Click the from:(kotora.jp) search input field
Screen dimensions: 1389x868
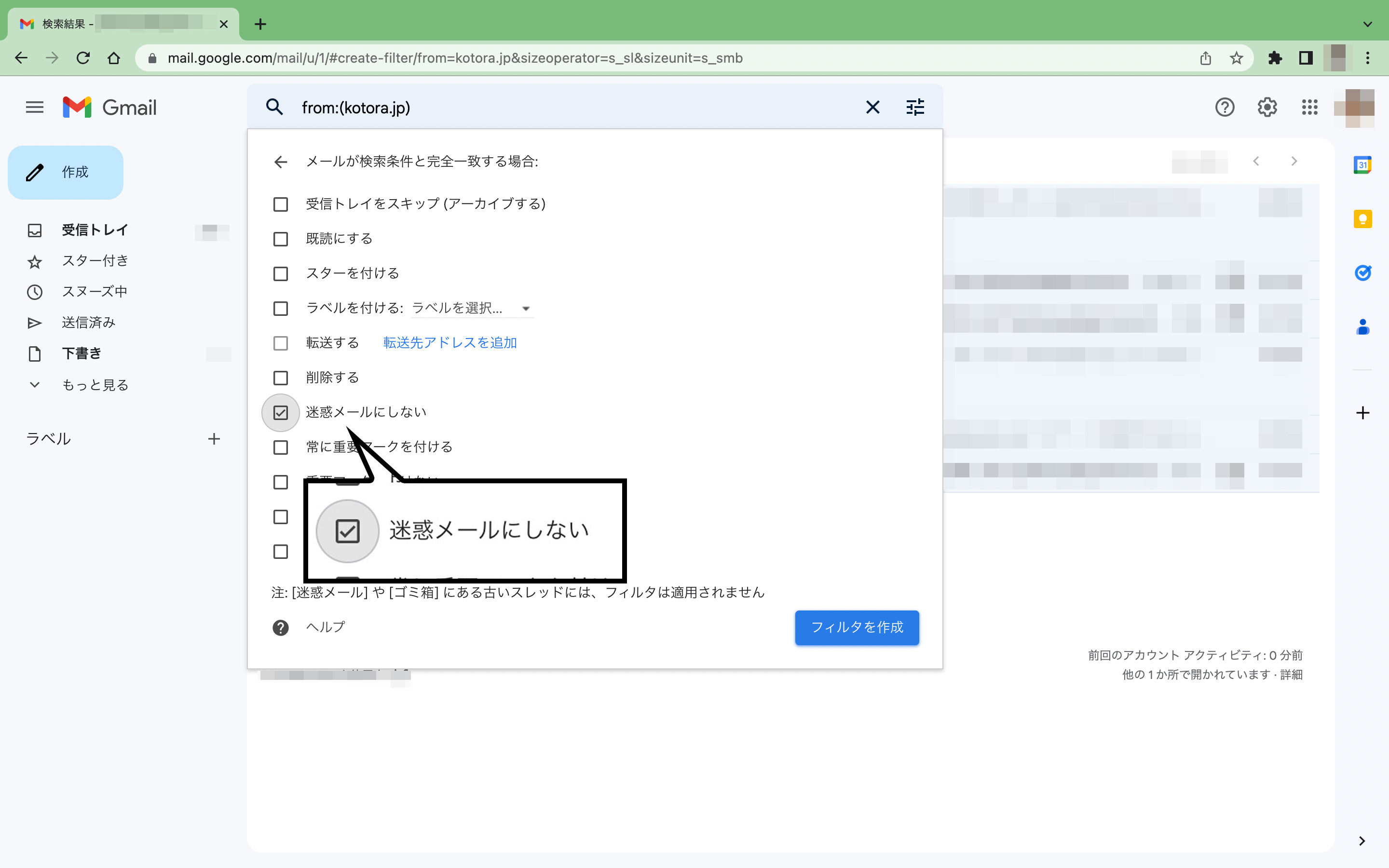[571, 107]
